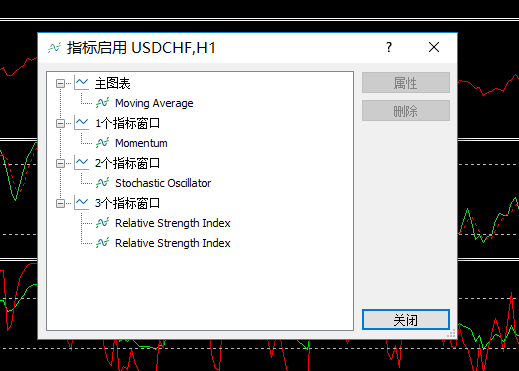The width and height of the screenshot is (519, 371).
Task: Select the 1个指标窗口 label
Action: pos(127,123)
